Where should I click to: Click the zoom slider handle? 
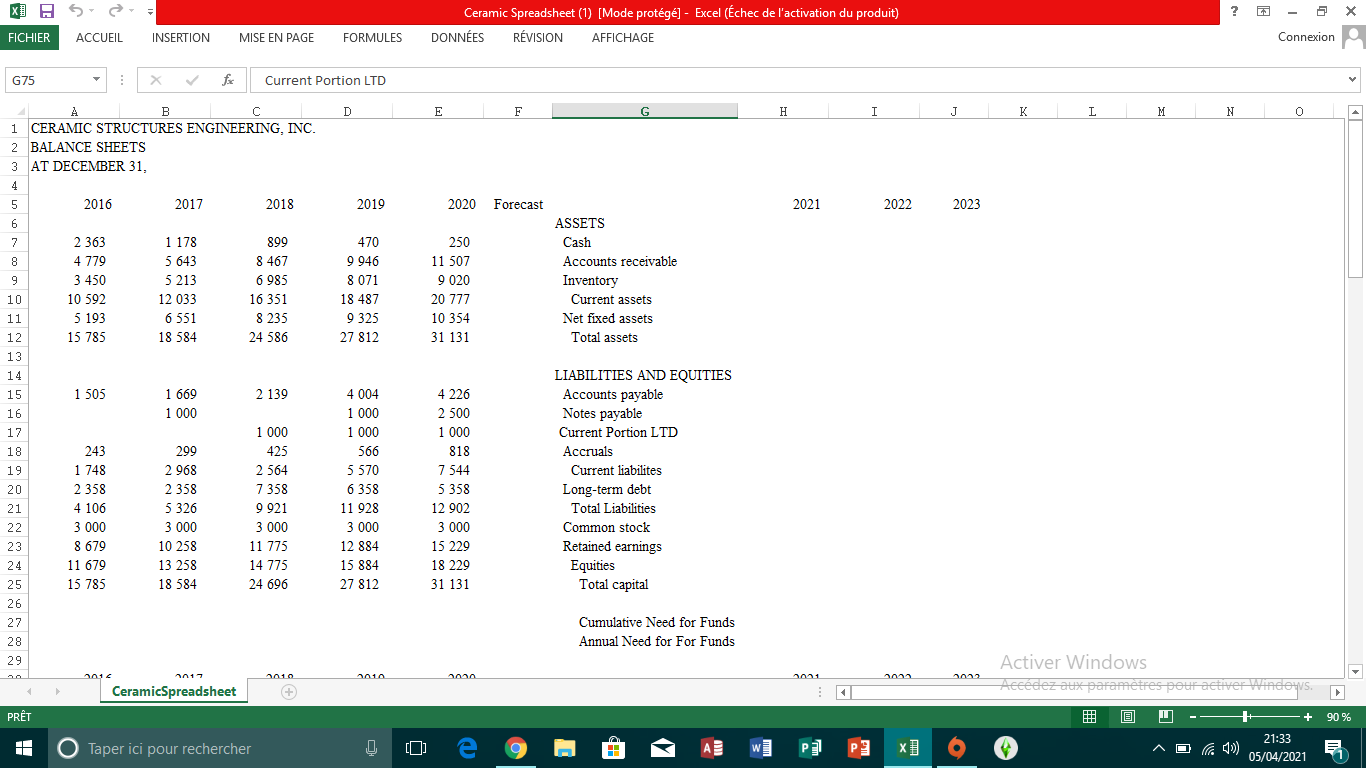1245,717
